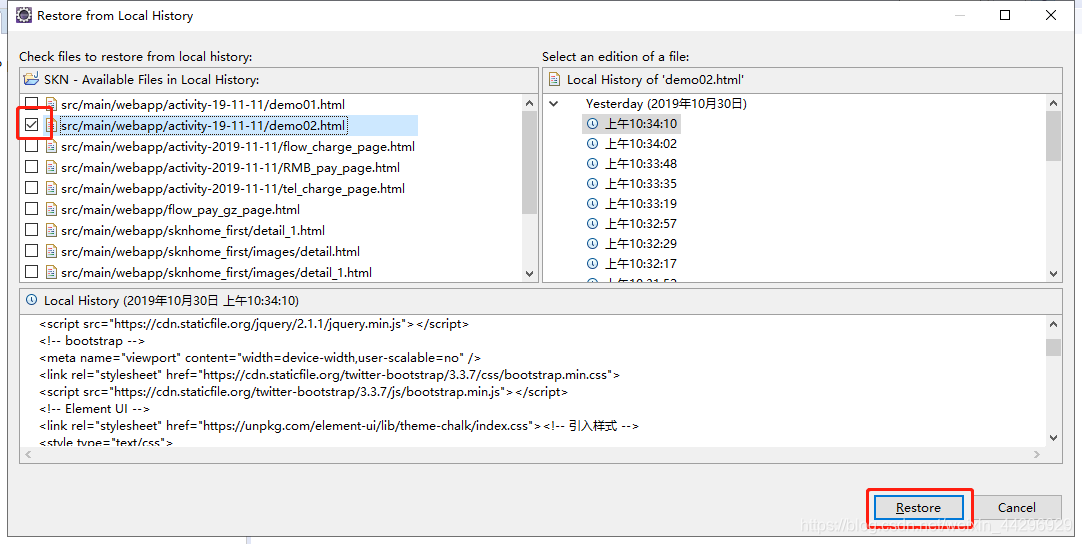
Task: Click file list scrollbar down arrow
Action: pyautogui.click(x=529, y=273)
